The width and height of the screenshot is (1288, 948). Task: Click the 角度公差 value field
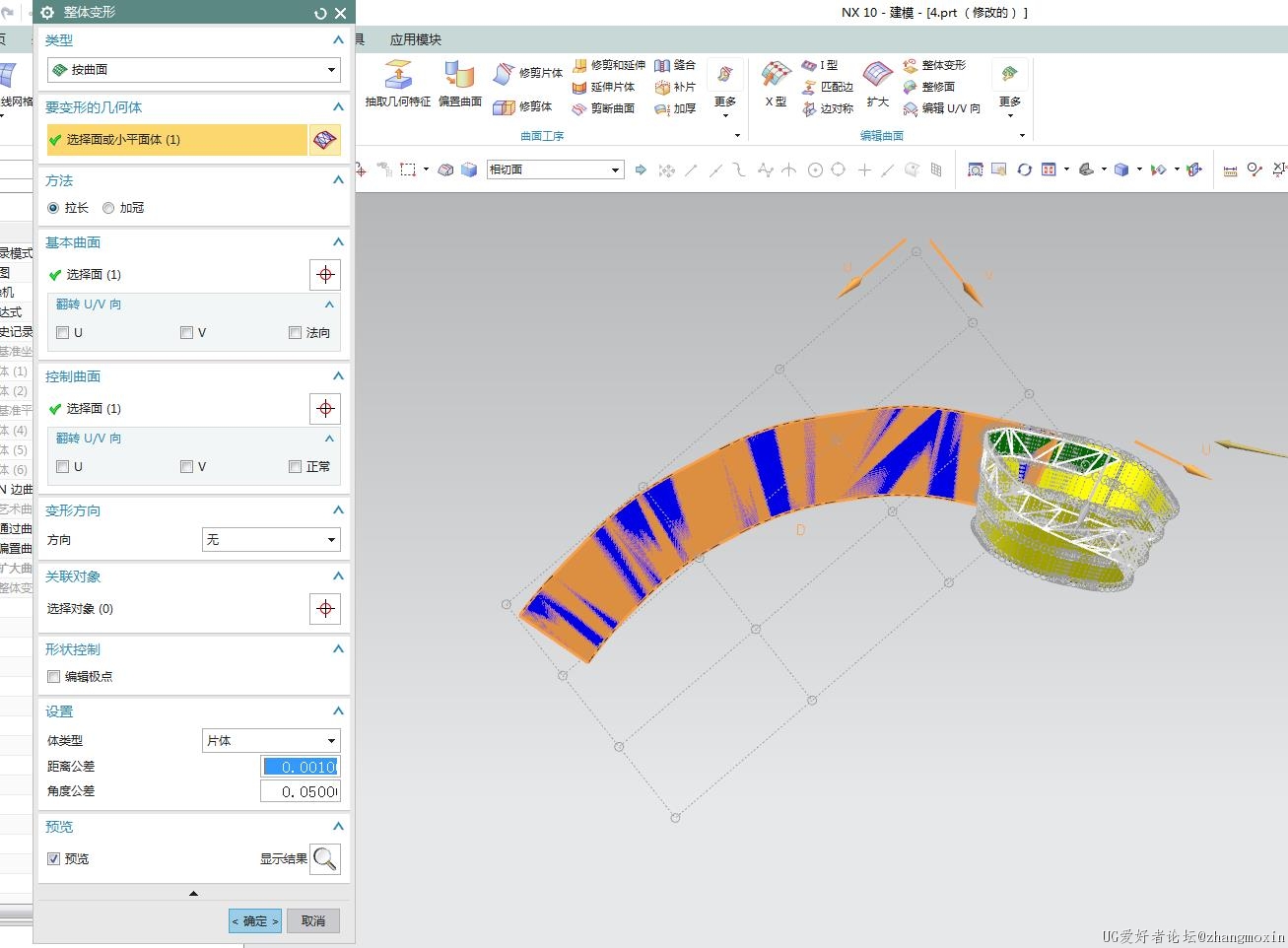tap(301, 792)
